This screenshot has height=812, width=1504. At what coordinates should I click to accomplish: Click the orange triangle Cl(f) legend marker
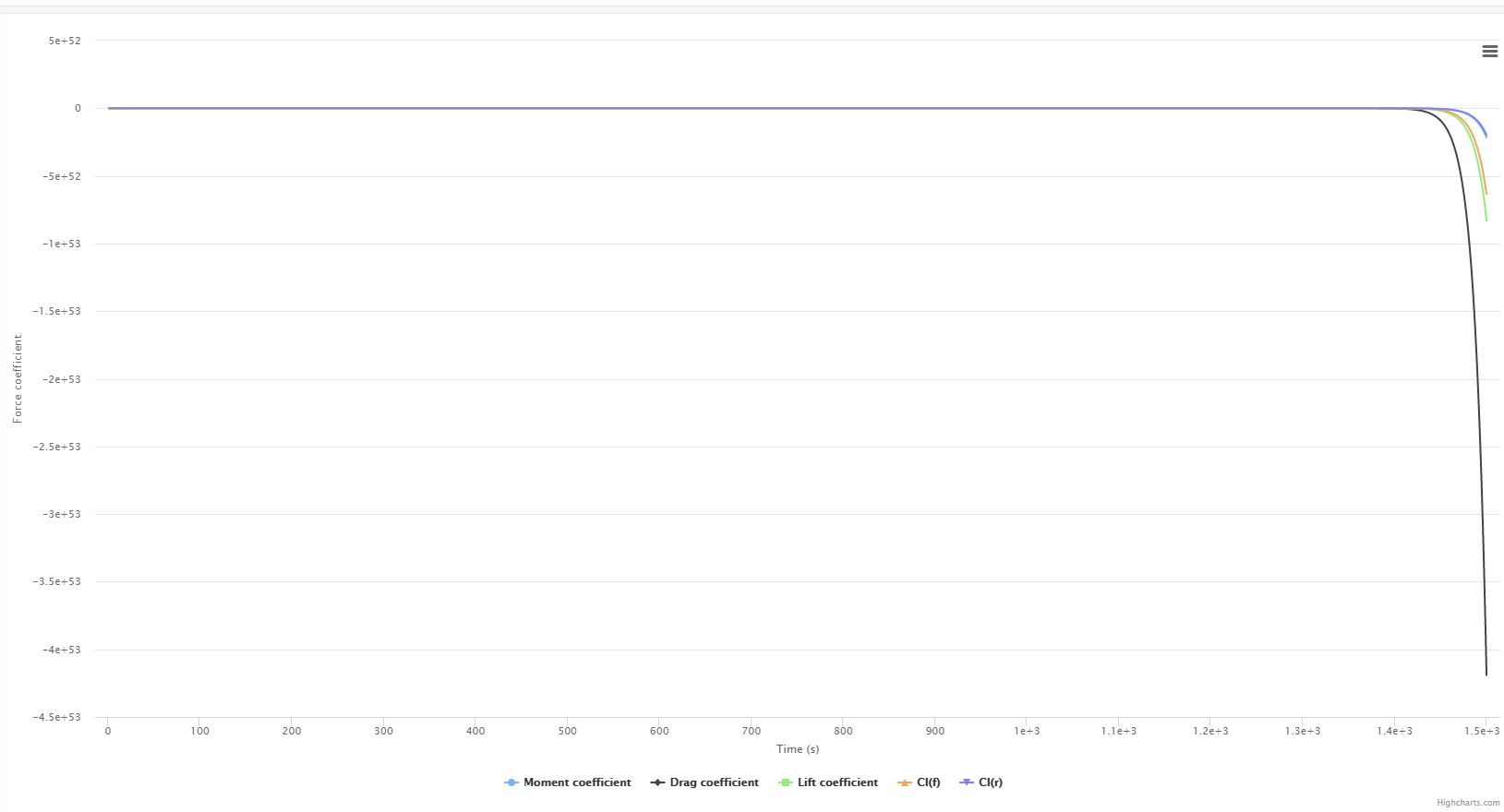pos(904,782)
